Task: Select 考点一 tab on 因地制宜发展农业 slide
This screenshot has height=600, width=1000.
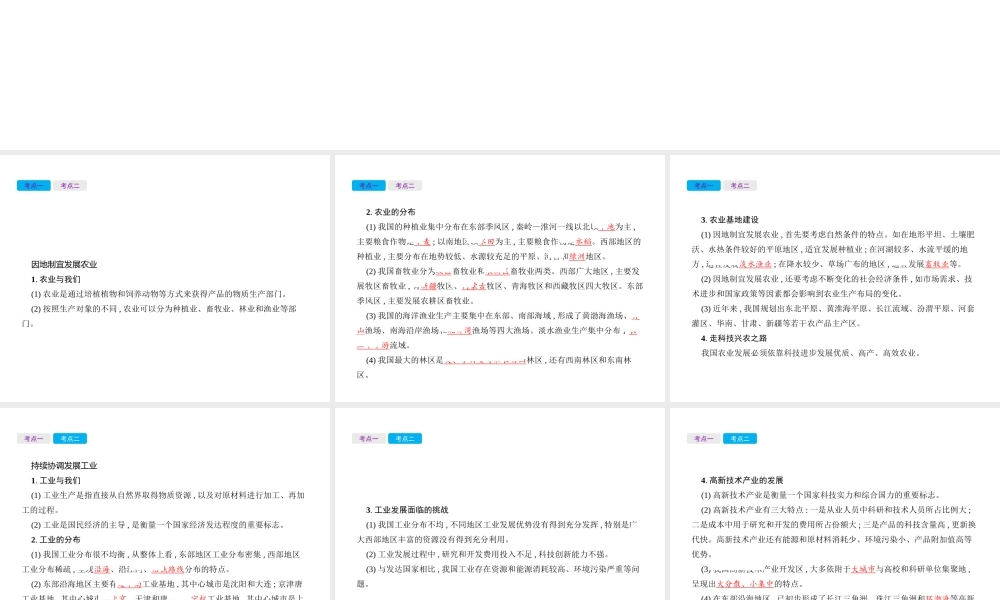Action: point(34,186)
